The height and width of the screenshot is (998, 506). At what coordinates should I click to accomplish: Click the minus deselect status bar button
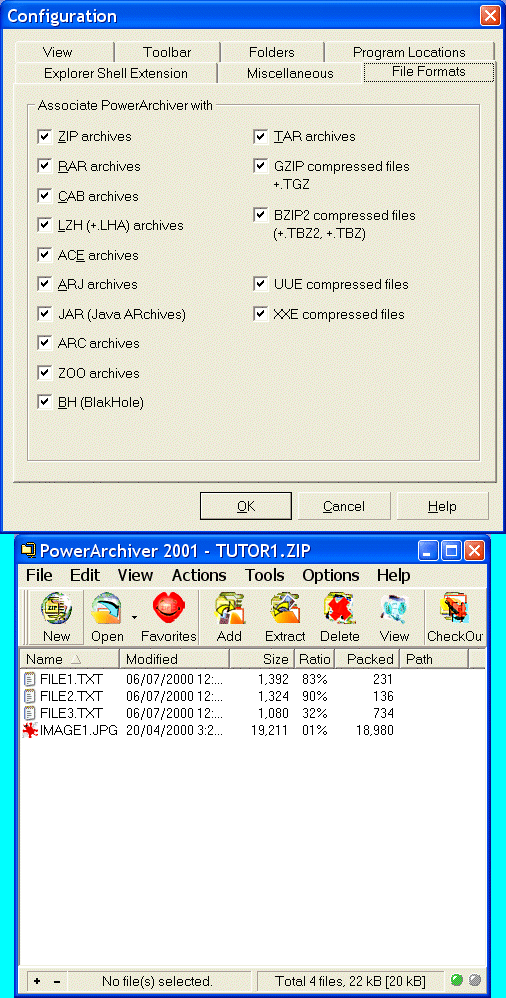[57, 981]
